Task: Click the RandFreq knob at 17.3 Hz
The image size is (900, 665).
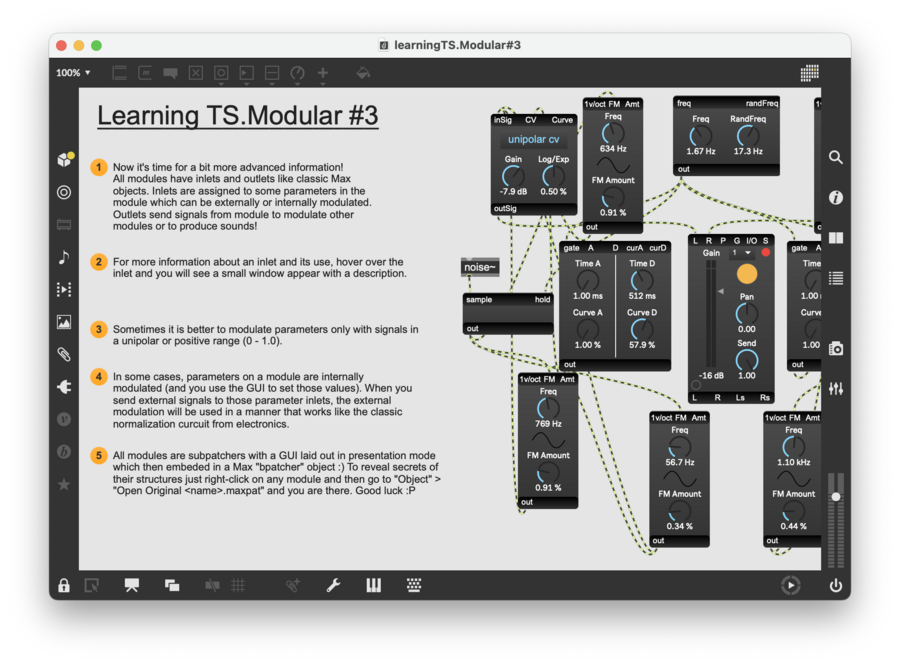Action: [747, 136]
